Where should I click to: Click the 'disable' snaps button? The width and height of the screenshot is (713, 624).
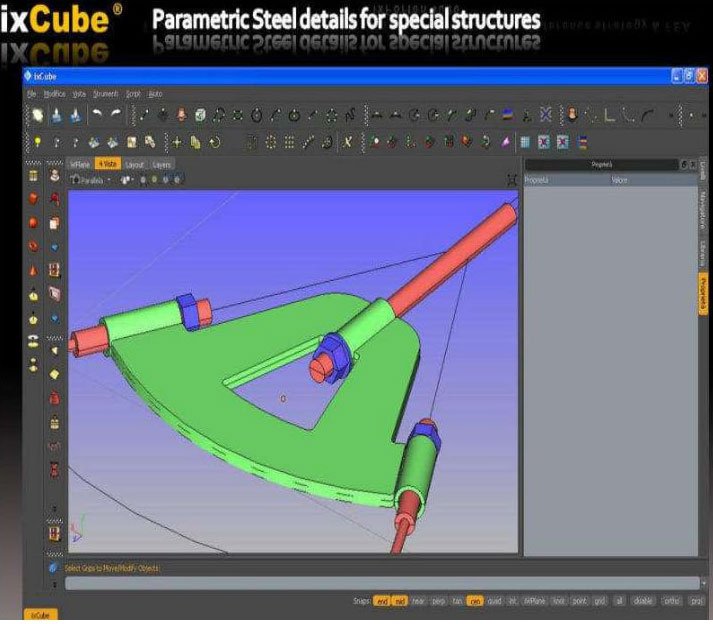click(x=641, y=601)
